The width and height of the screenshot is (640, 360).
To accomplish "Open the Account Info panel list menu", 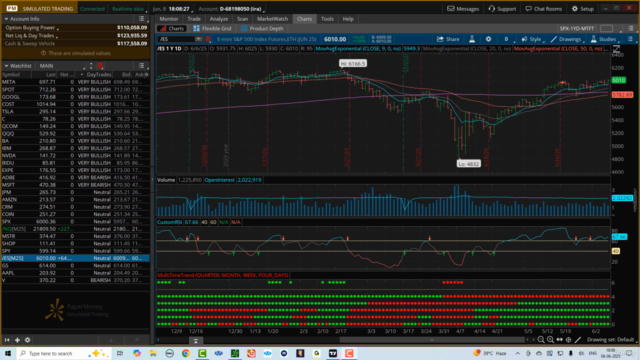I will coord(142,19).
